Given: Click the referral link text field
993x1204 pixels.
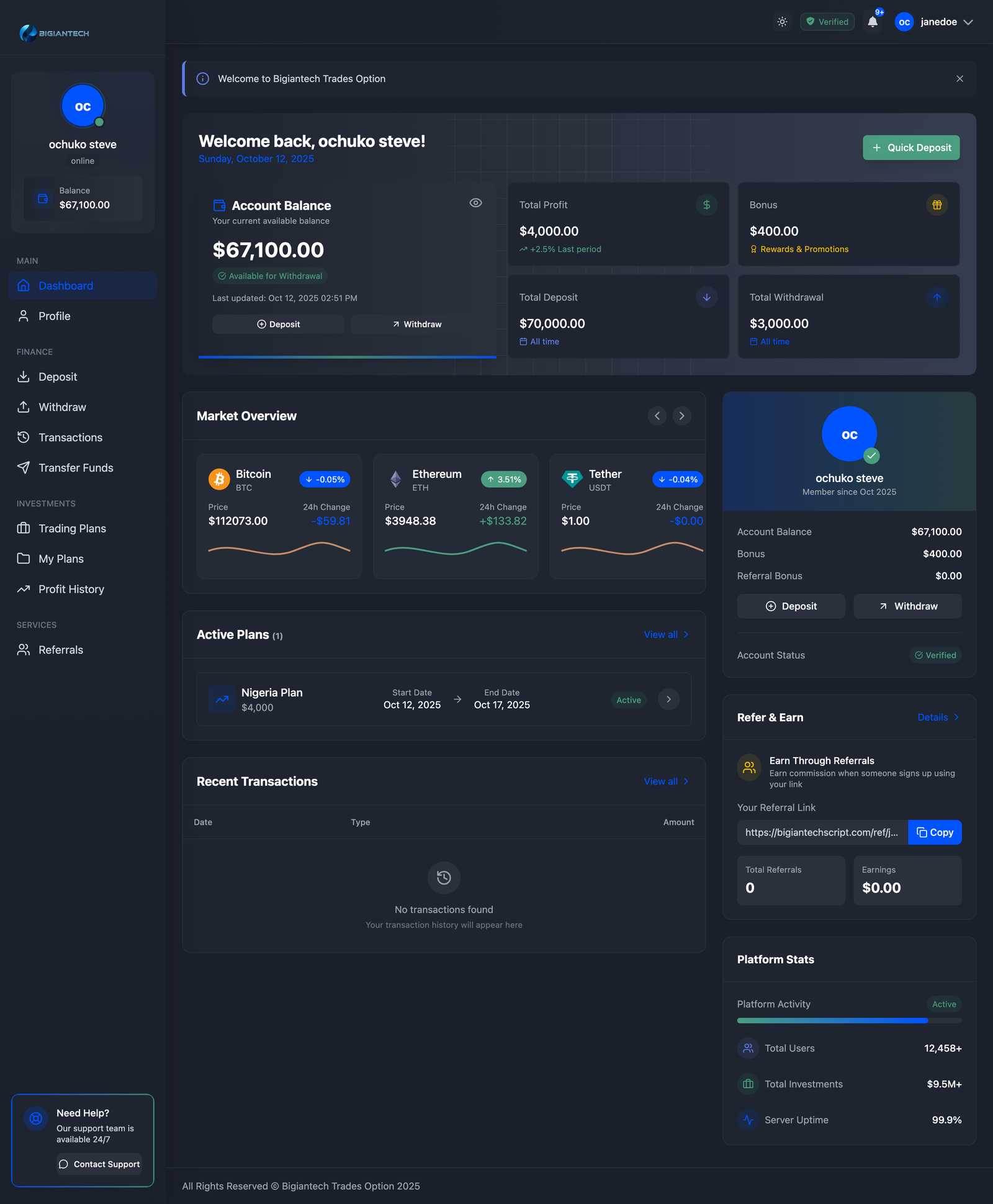Looking at the screenshot, I should click(822, 833).
